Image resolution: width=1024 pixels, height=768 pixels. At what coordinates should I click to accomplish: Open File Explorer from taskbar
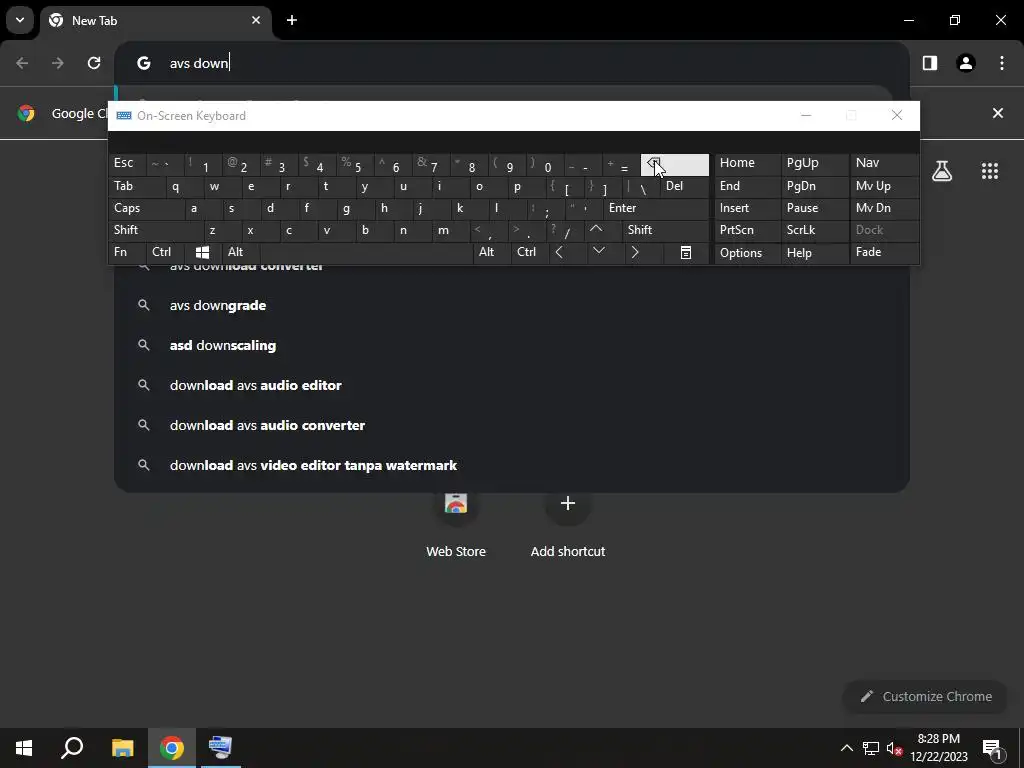tap(122, 748)
